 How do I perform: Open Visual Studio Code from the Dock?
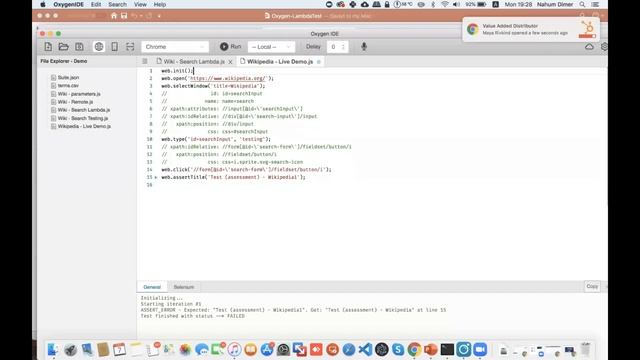pos(365,349)
